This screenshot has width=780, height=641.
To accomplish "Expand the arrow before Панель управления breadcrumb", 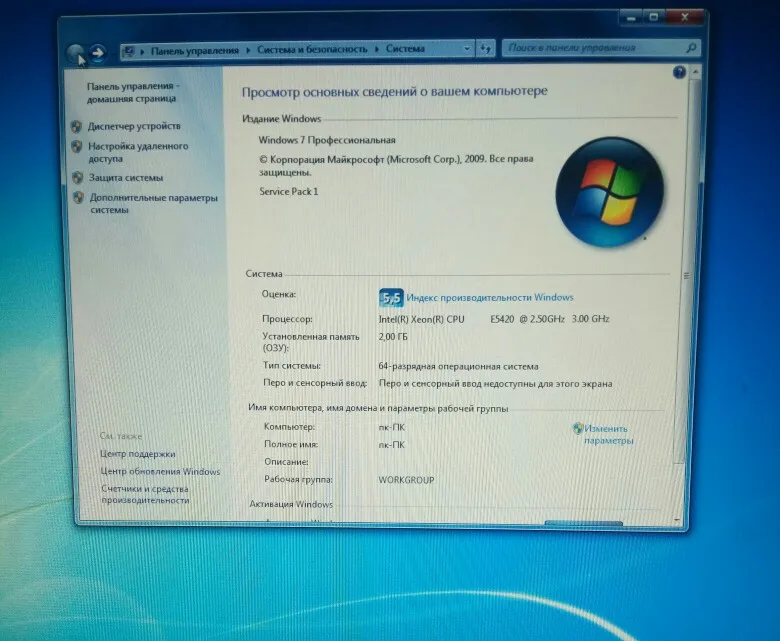I will click(x=142, y=51).
